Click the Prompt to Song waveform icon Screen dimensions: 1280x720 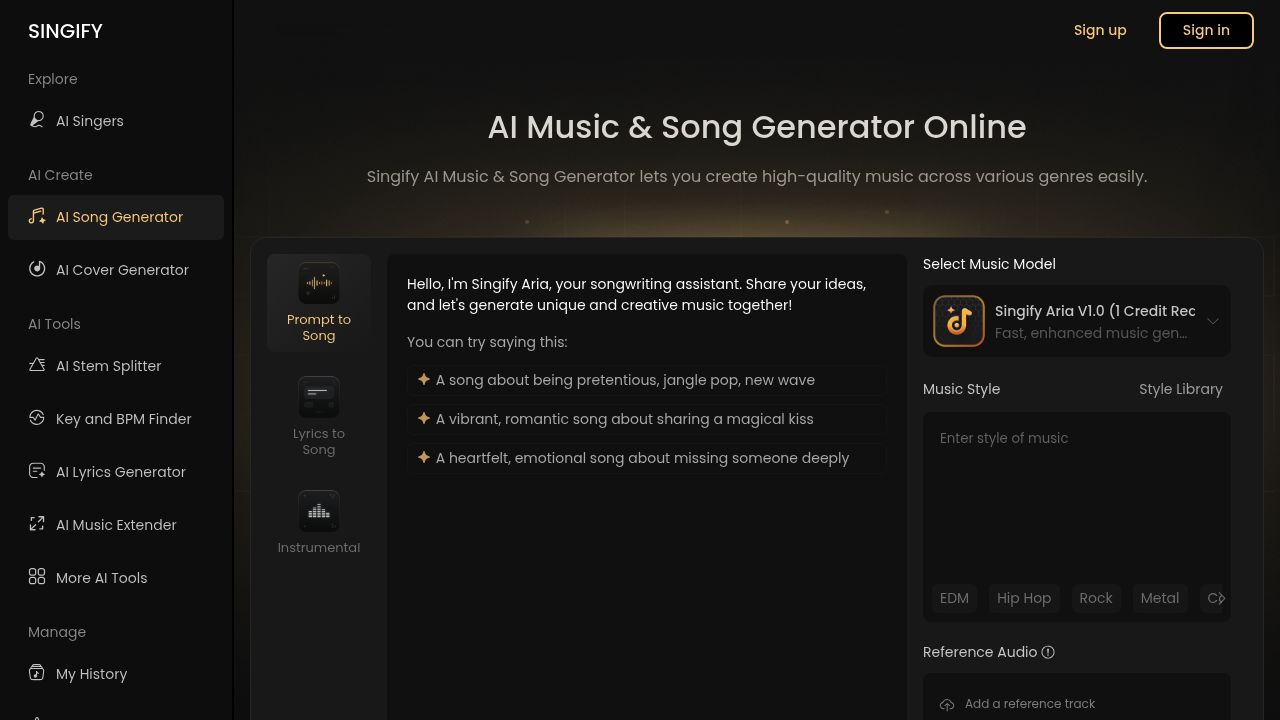pos(319,283)
